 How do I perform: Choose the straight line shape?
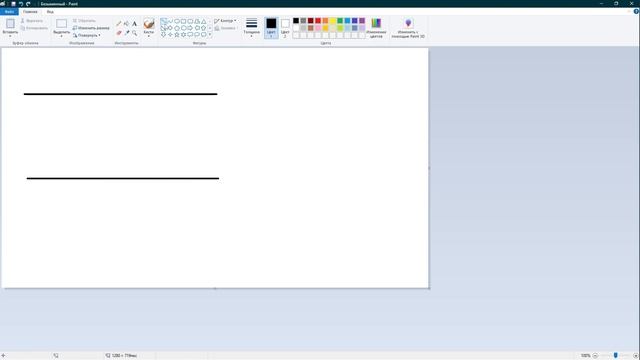(164, 21)
